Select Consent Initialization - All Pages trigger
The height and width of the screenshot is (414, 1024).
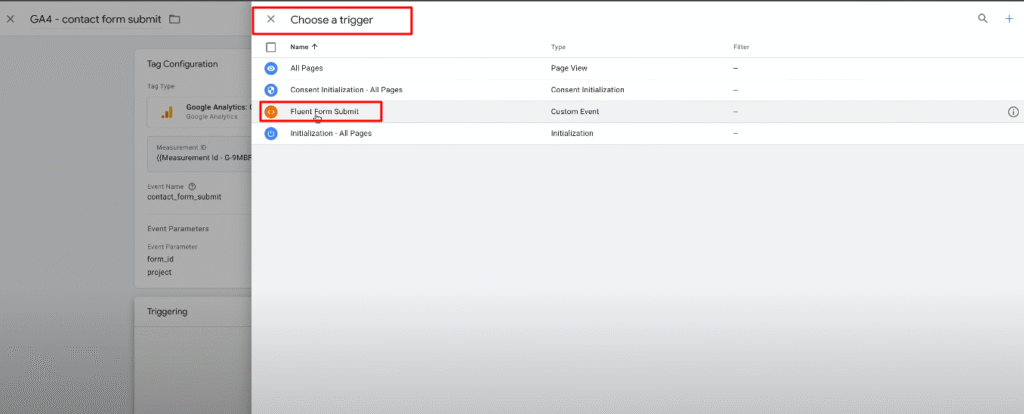346,90
